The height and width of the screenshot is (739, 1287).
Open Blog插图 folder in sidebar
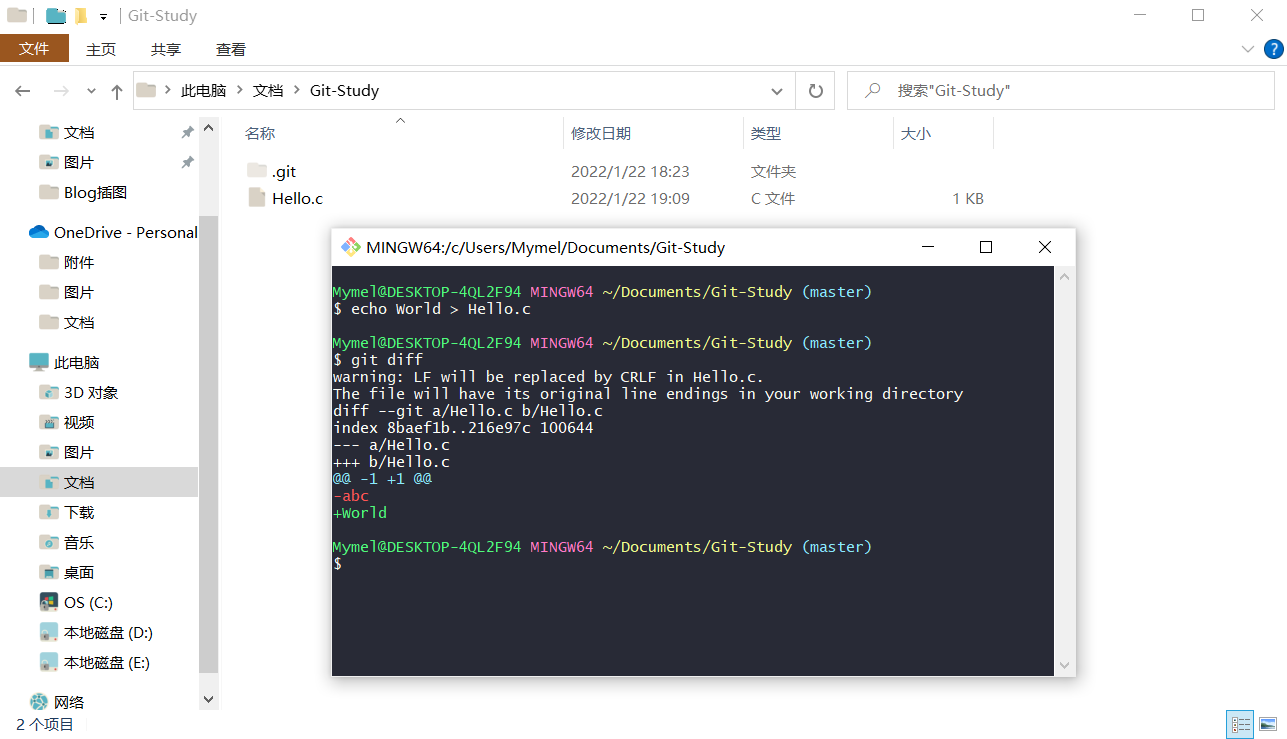(x=95, y=192)
